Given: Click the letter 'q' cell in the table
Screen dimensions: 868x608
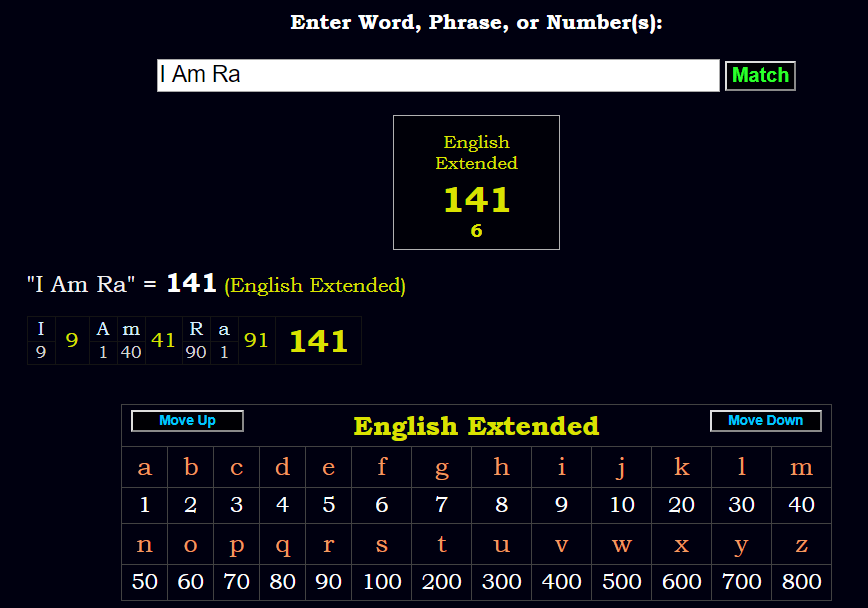Looking at the screenshot, I should click(282, 544).
